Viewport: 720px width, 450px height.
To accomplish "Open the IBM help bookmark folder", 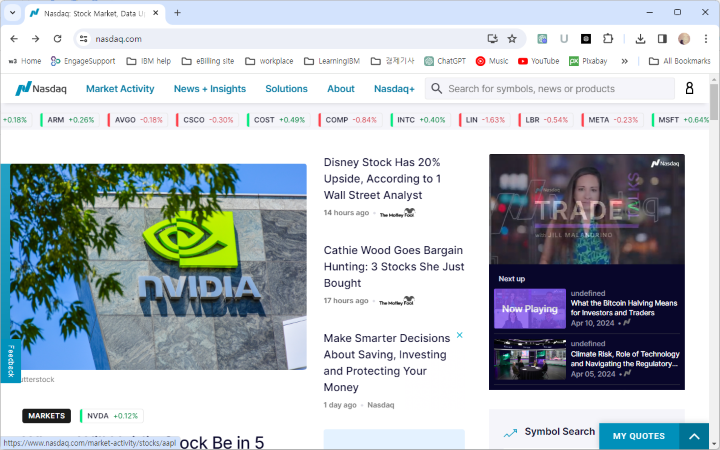I will [x=149, y=61].
